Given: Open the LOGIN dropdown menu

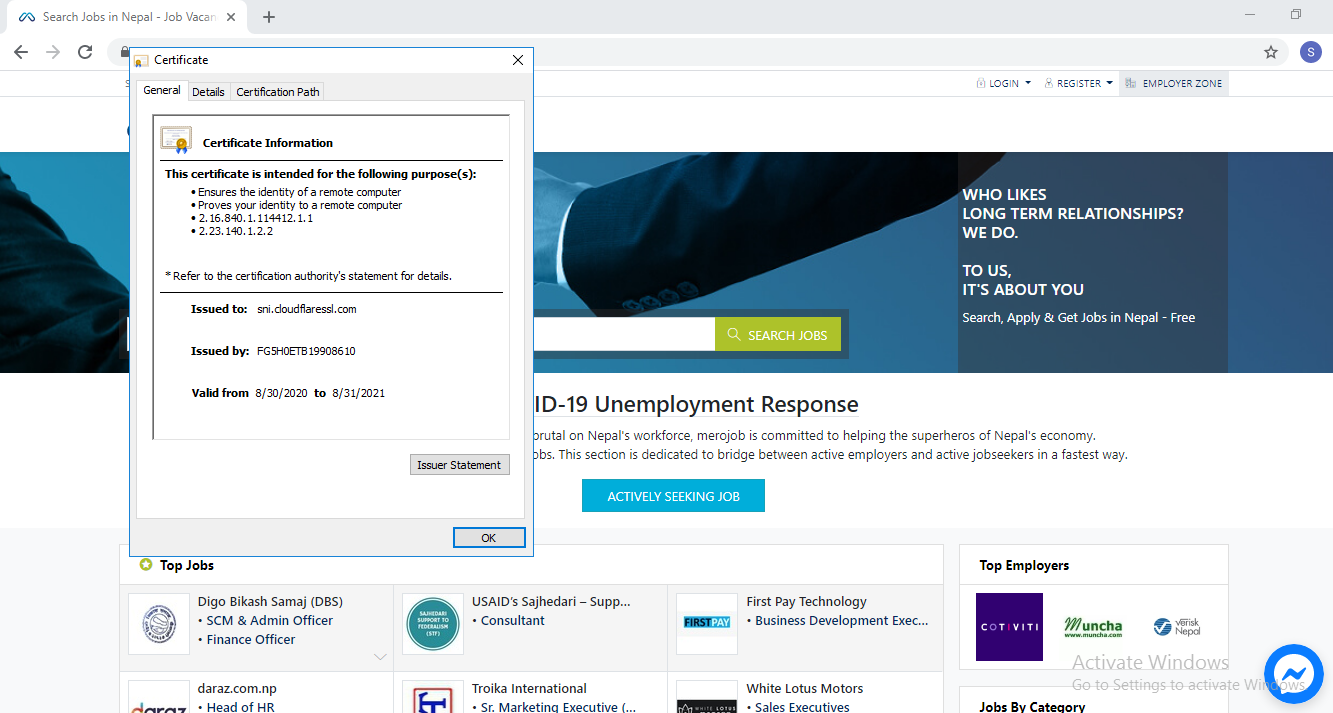Looking at the screenshot, I should tap(1003, 83).
